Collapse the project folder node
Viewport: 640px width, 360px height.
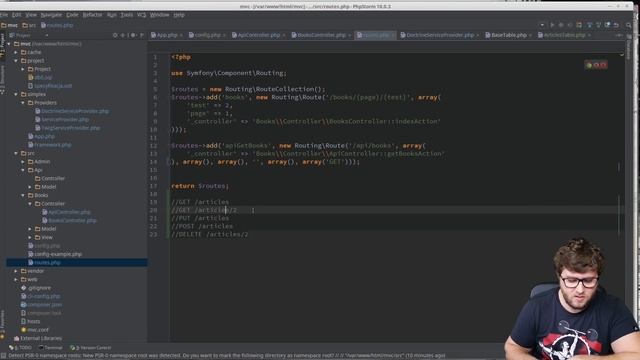(x=16, y=61)
